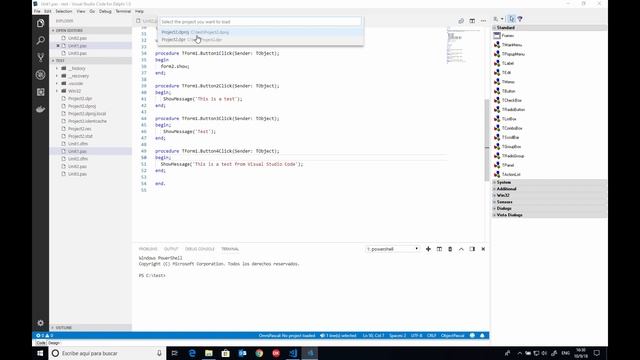Open the Selection menu

[64, 11]
